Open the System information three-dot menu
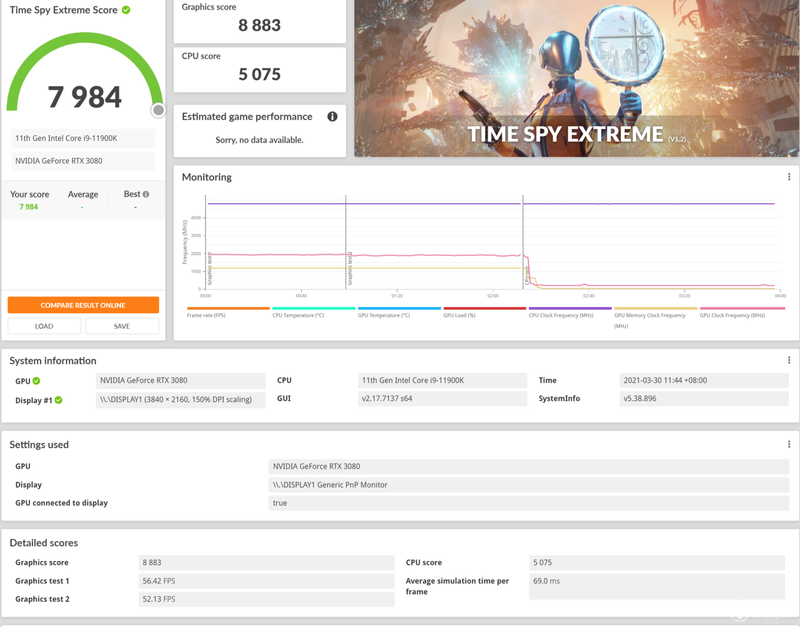This screenshot has width=800, height=627. (x=789, y=360)
